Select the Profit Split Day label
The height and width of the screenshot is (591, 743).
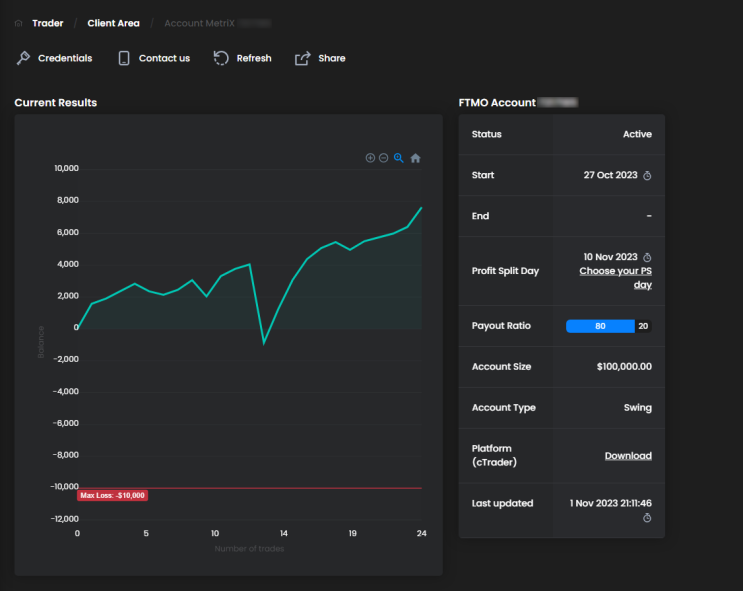(505, 271)
